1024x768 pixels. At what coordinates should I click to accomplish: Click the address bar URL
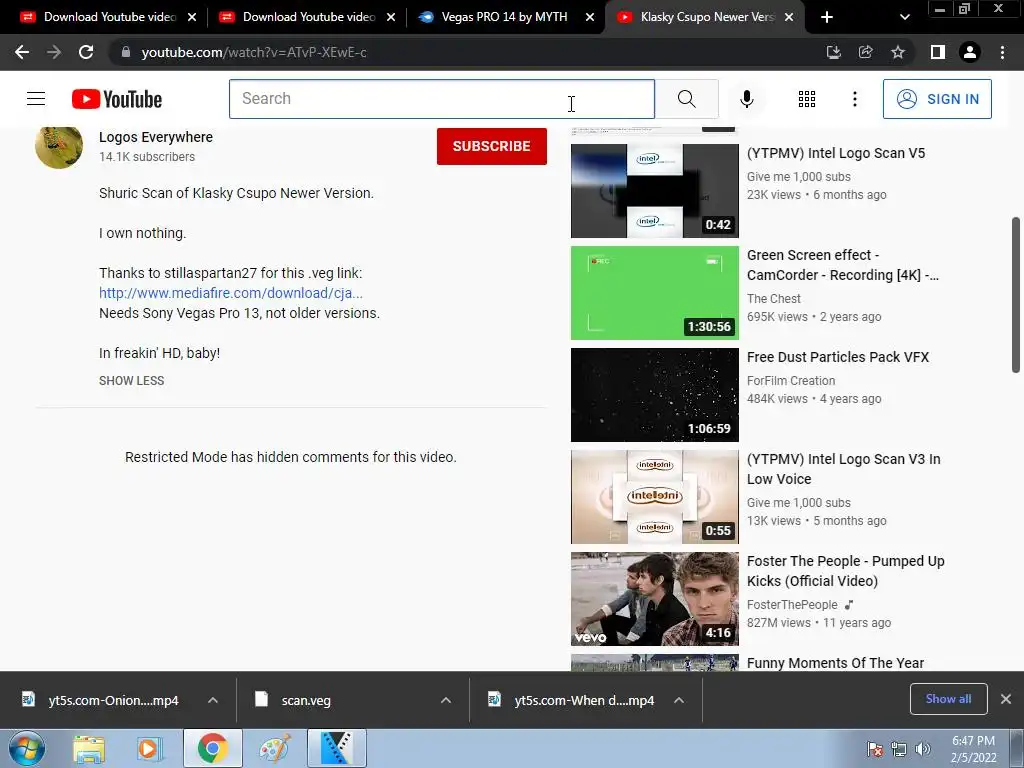click(253, 52)
